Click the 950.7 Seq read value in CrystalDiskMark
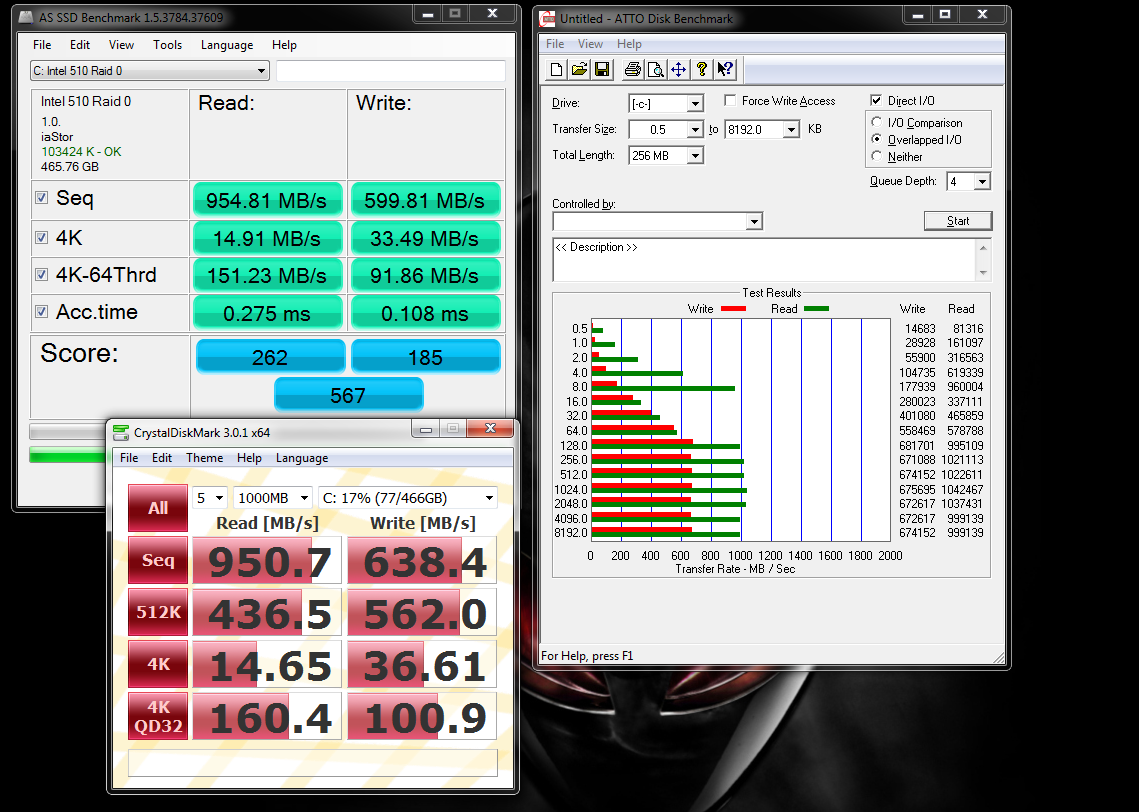This screenshot has width=1139, height=812. tap(267, 561)
